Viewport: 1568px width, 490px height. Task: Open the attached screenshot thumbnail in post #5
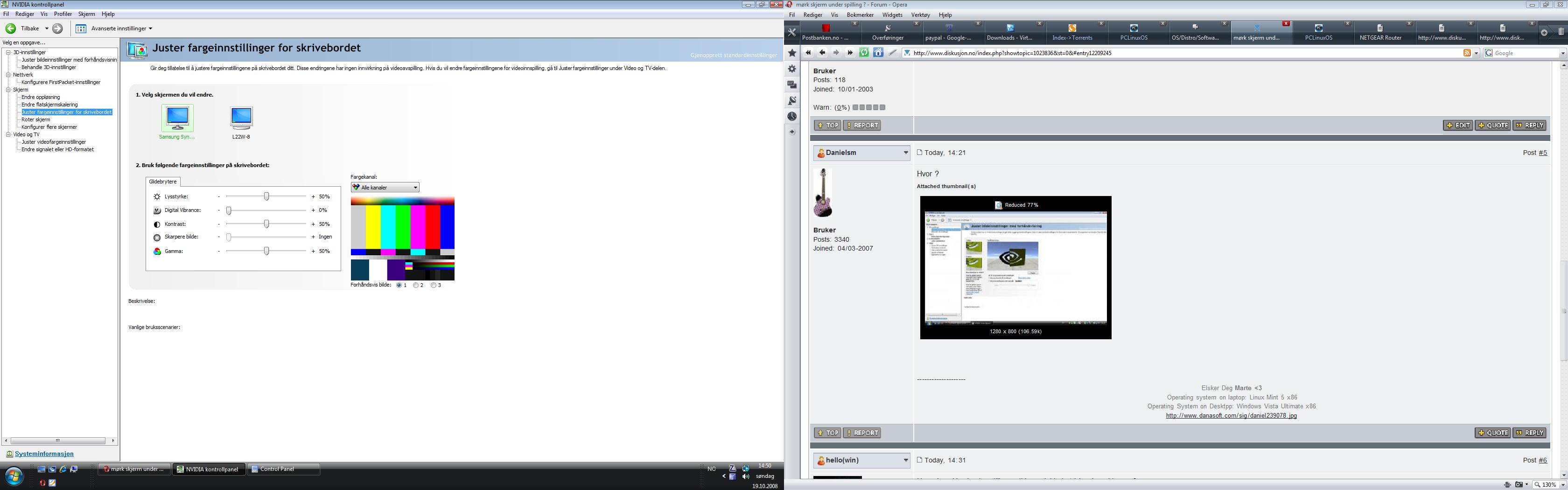click(1015, 268)
